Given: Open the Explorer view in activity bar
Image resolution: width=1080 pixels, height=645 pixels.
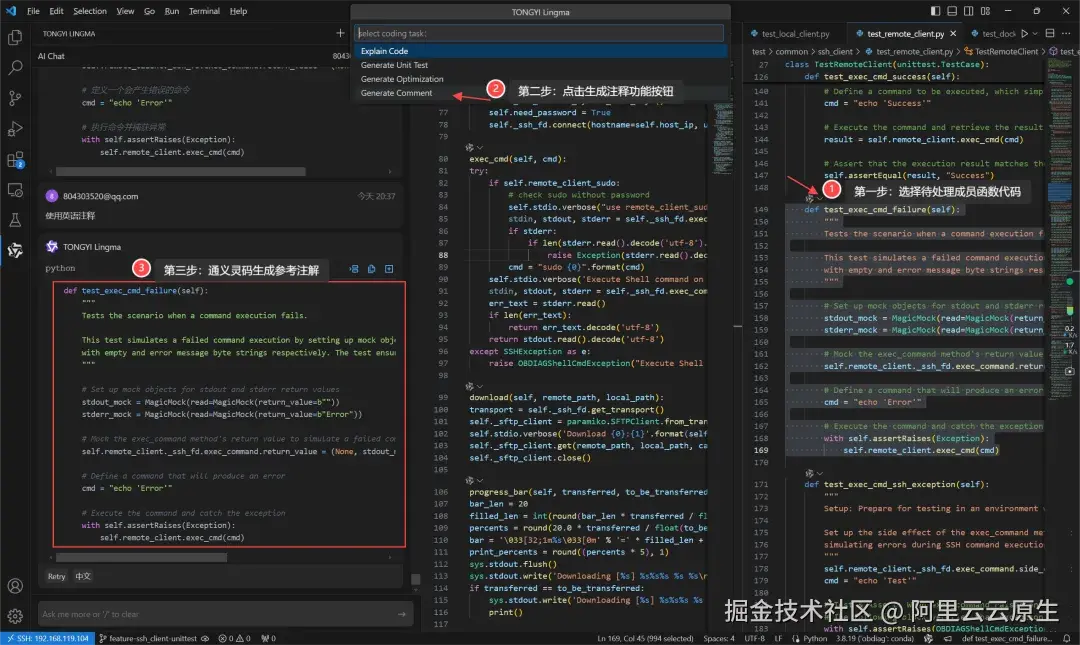Looking at the screenshot, I should 14,37.
